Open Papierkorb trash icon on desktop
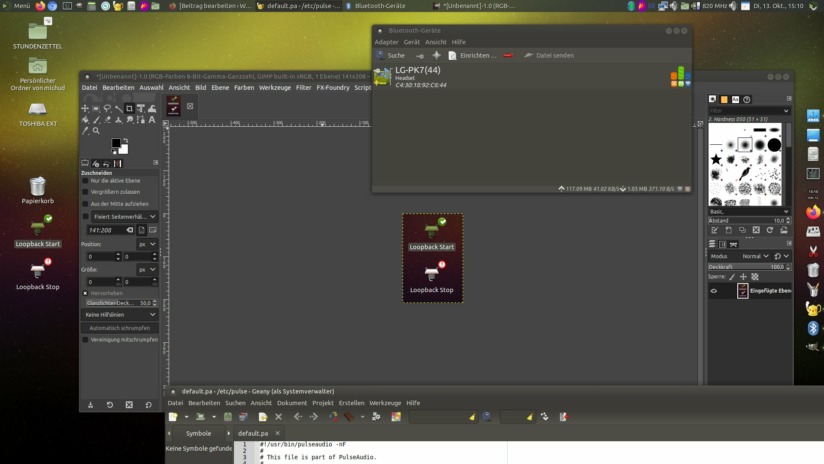This screenshot has height=464, width=824. 38,191
